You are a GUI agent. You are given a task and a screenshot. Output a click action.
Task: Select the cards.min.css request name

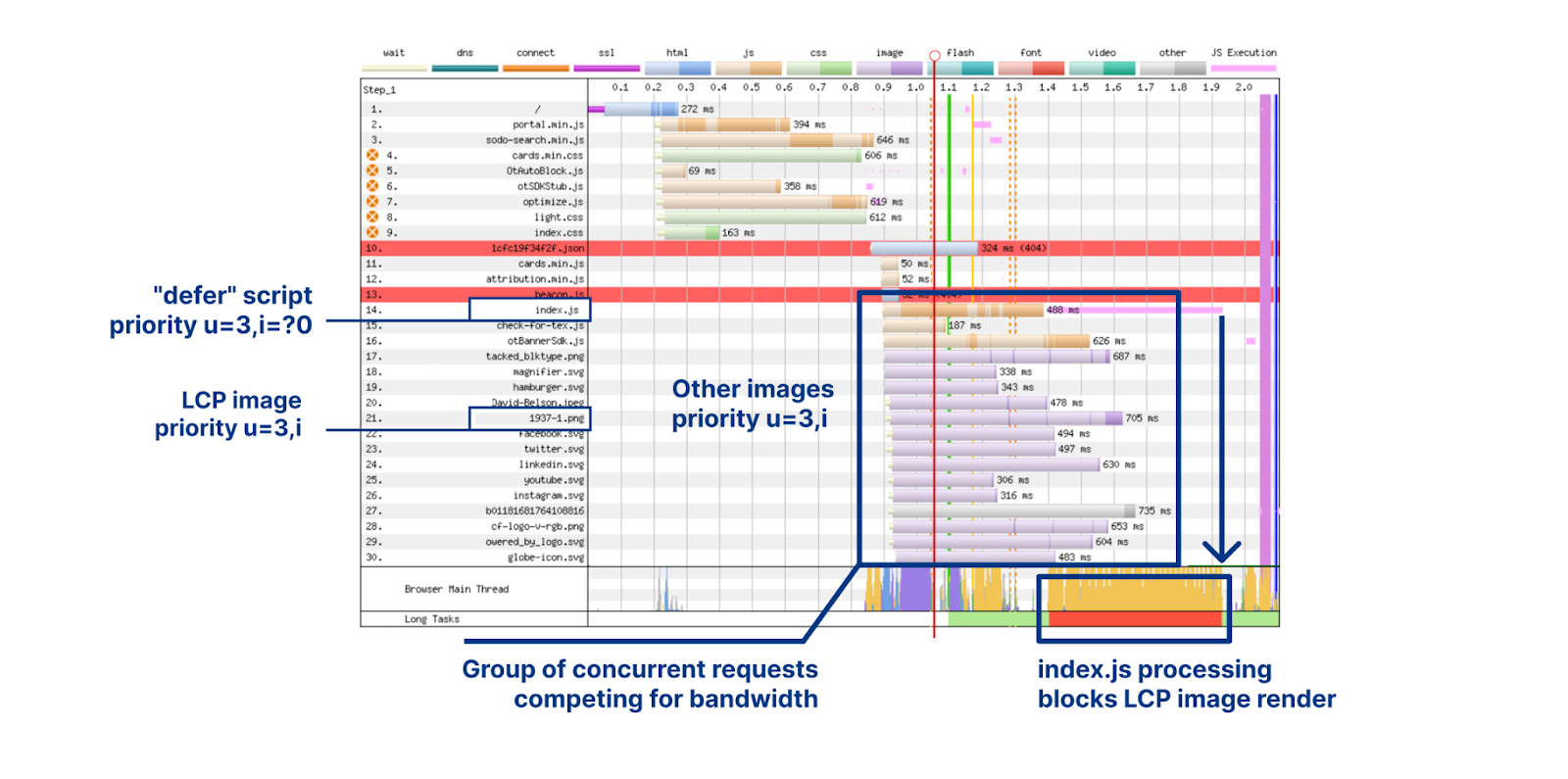click(x=547, y=155)
